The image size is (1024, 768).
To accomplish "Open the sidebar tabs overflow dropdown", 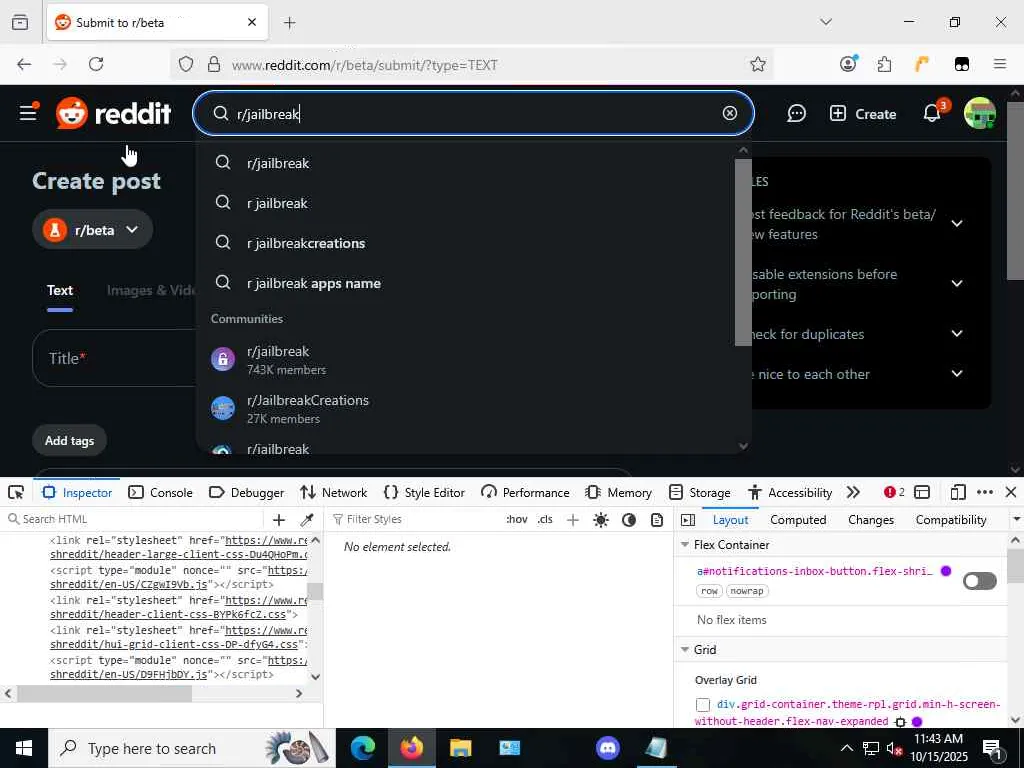I will click(x=1016, y=520).
